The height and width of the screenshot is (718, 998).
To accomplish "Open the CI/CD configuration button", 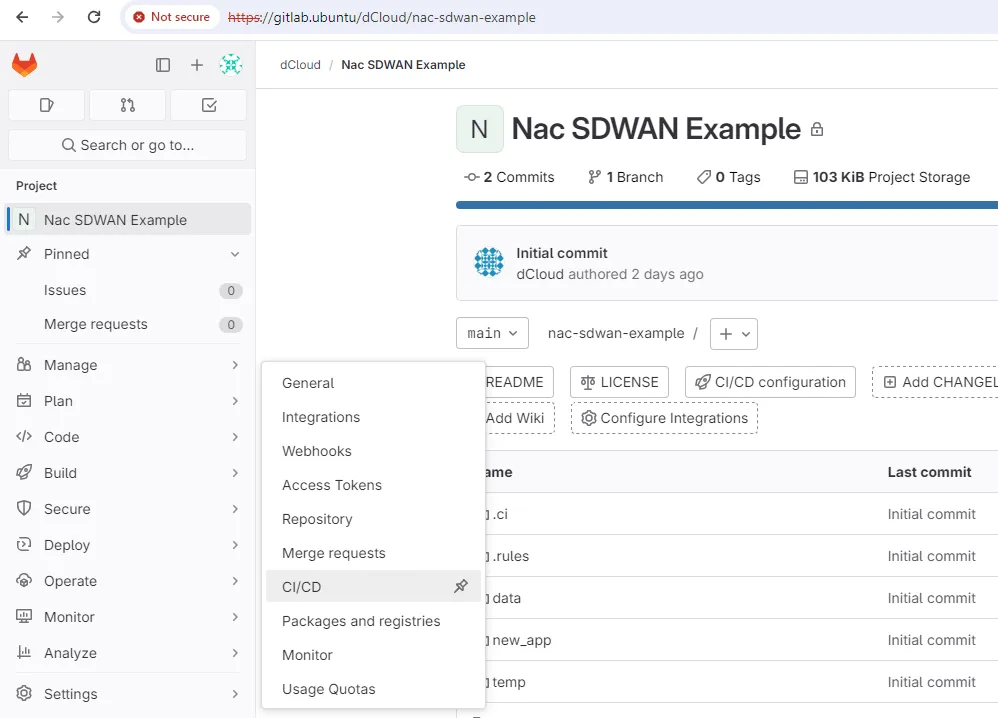I will coord(770,382).
